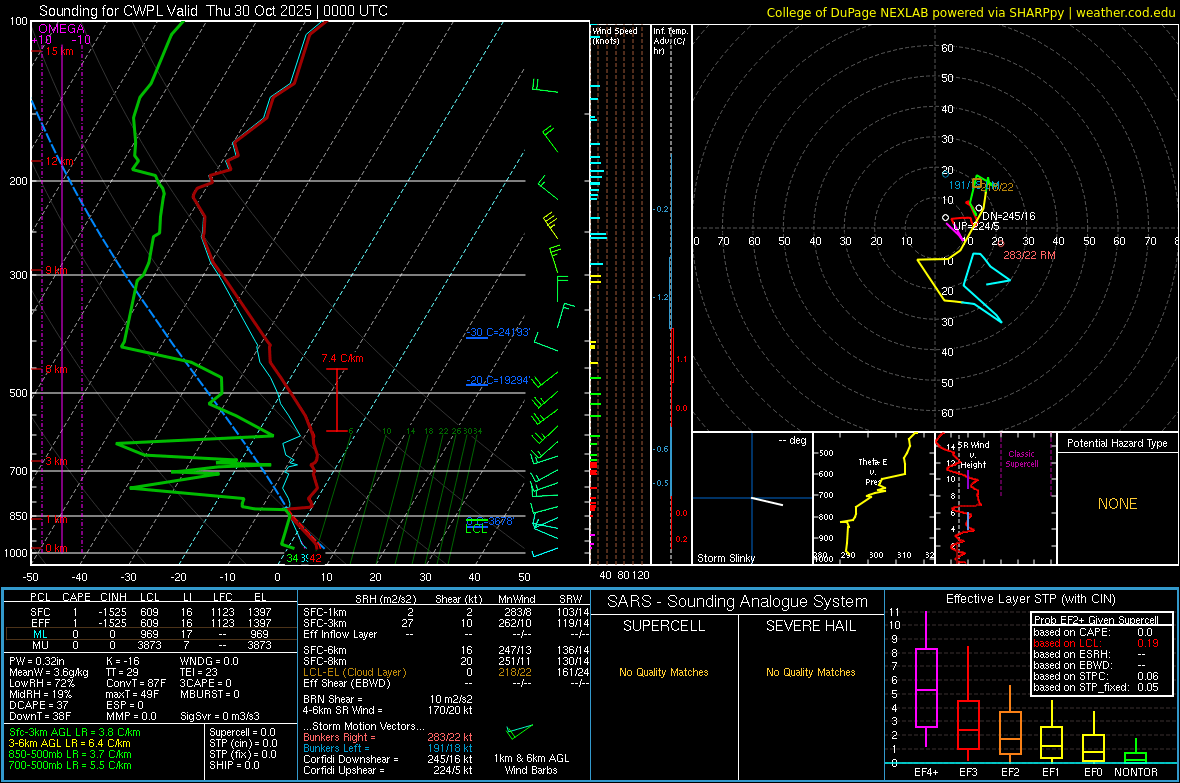The height and width of the screenshot is (783, 1180).
Task: Click the blue 'Bunkers Left =' label
Action: (x=336, y=748)
